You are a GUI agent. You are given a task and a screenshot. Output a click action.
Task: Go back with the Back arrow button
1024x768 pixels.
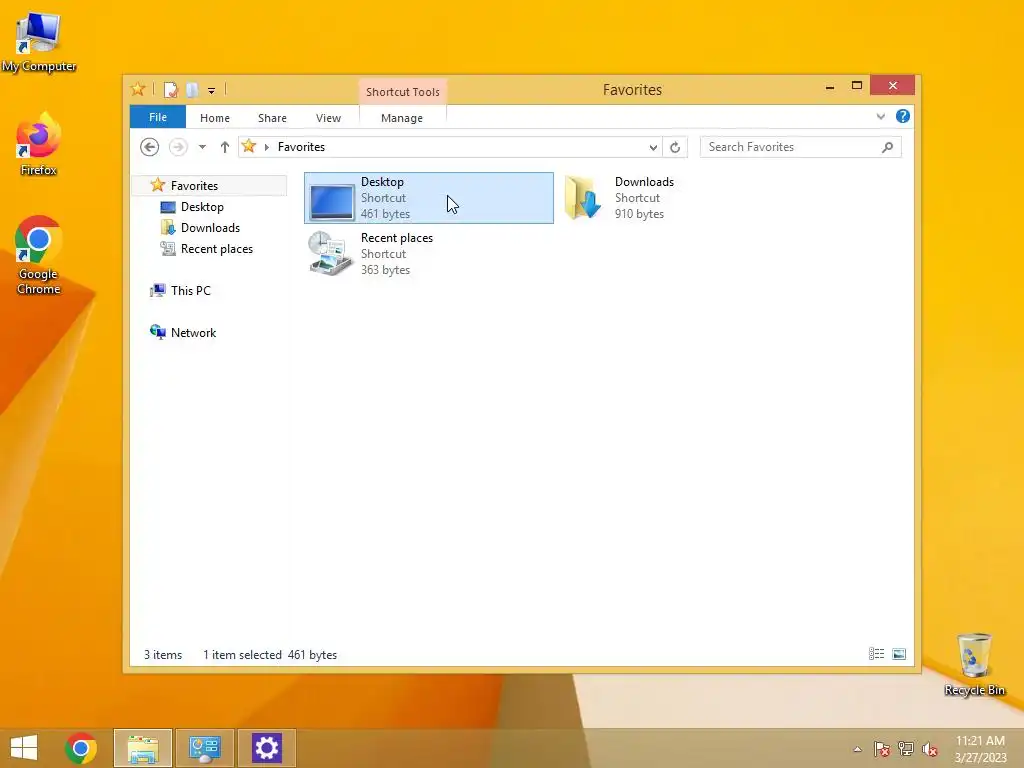pos(150,147)
